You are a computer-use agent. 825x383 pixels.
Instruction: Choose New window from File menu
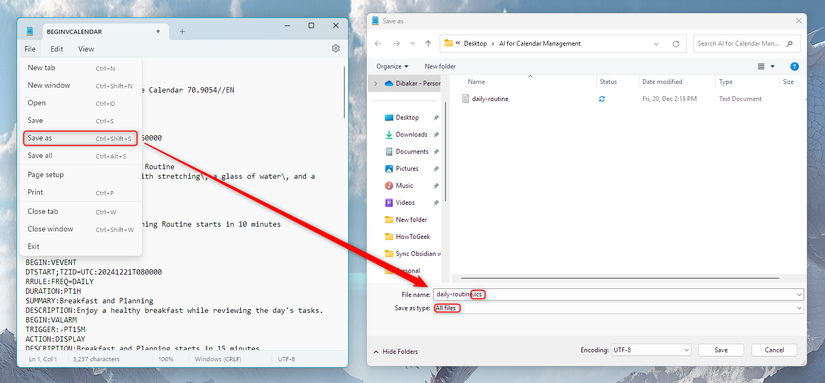81,85
